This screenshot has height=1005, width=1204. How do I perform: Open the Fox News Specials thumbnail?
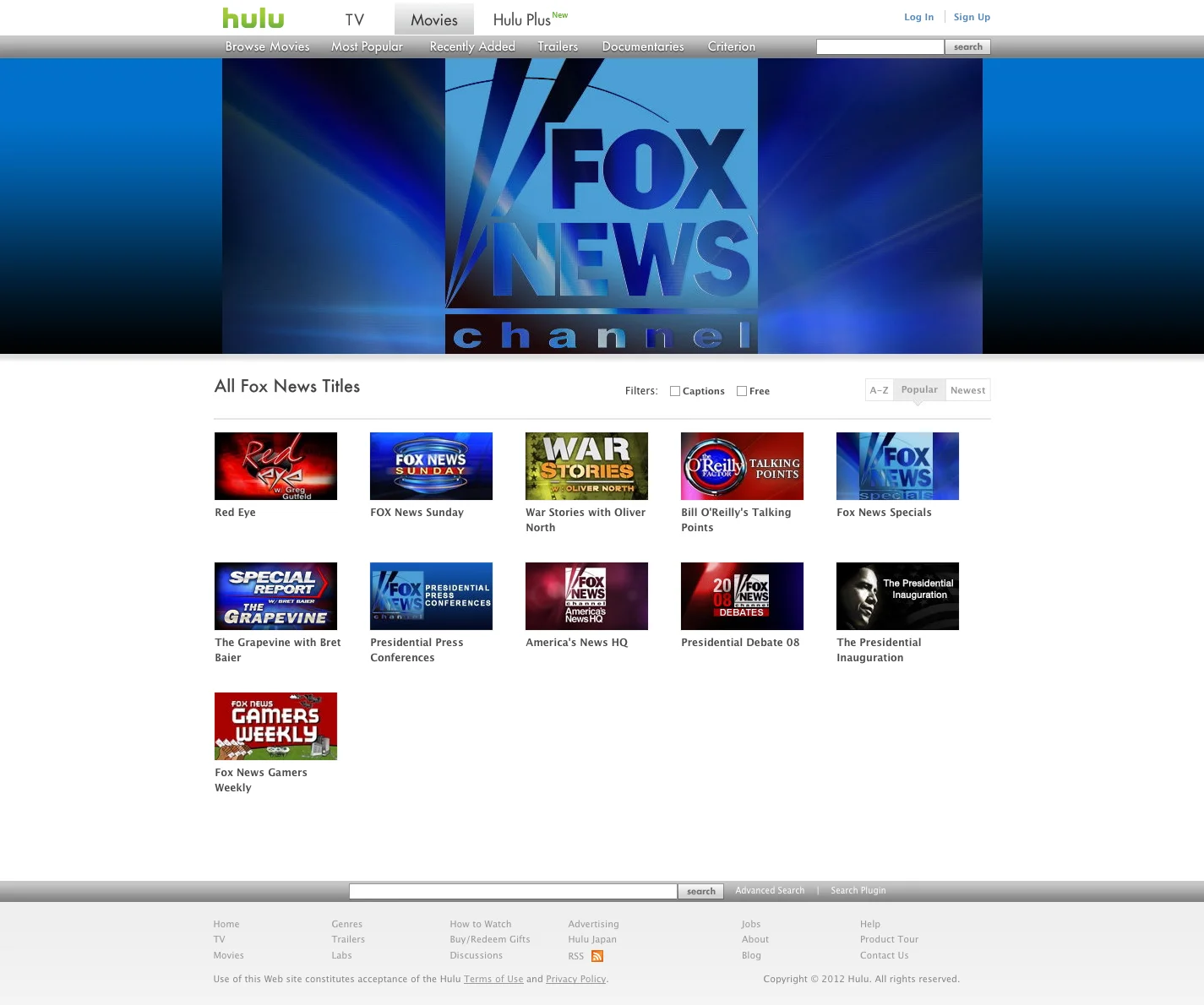897,466
